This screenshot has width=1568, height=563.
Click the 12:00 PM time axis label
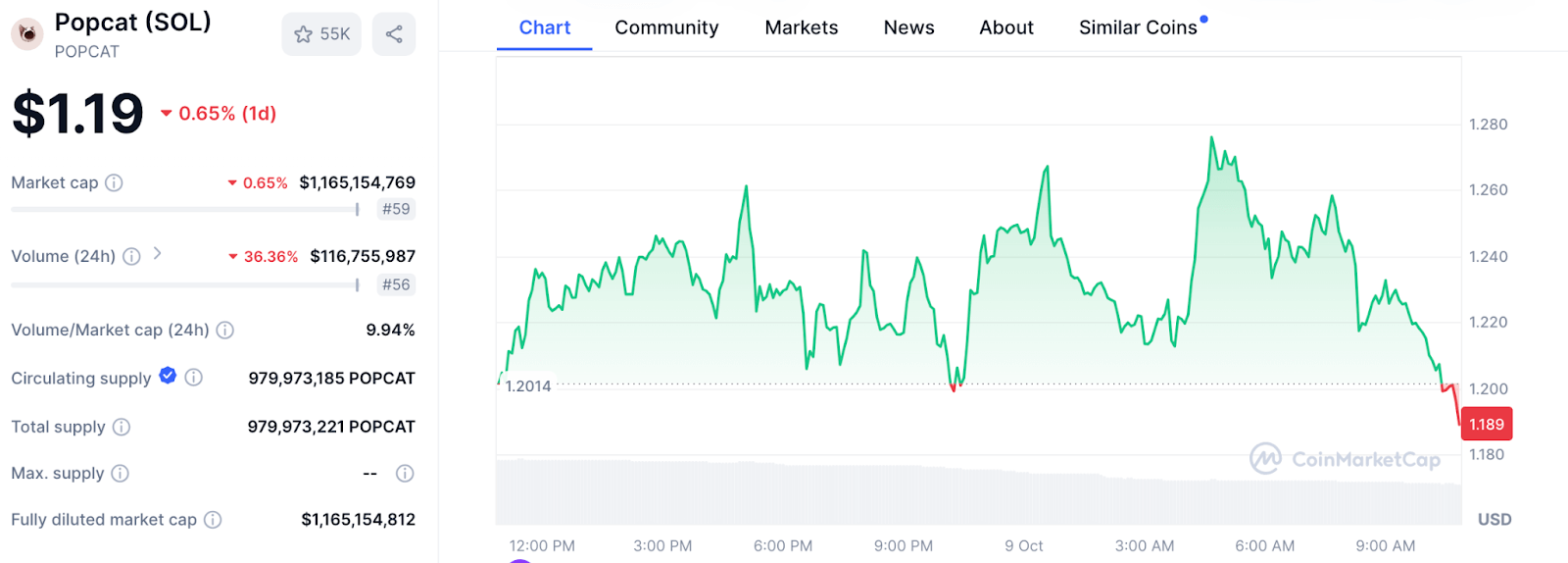coord(542,546)
